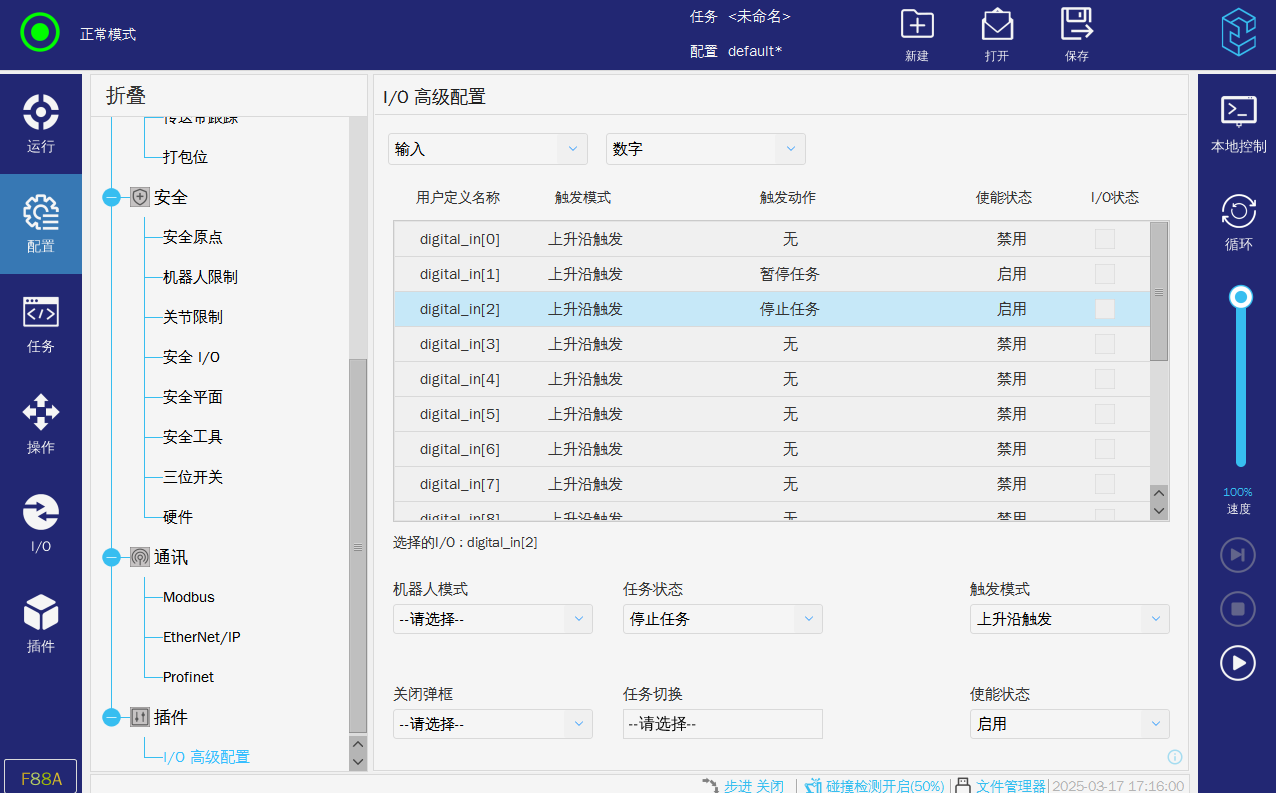Toggle I/O state checkbox for digital_in[2]
1276x793 pixels.
point(1104,309)
